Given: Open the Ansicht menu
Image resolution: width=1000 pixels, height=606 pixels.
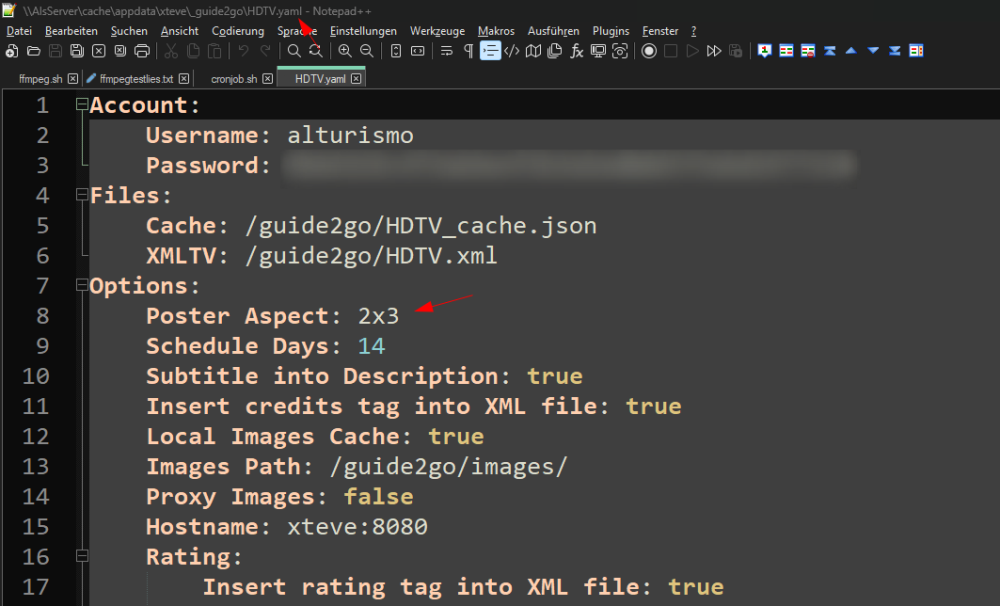Looking at the screenshot, I should 179,31.
